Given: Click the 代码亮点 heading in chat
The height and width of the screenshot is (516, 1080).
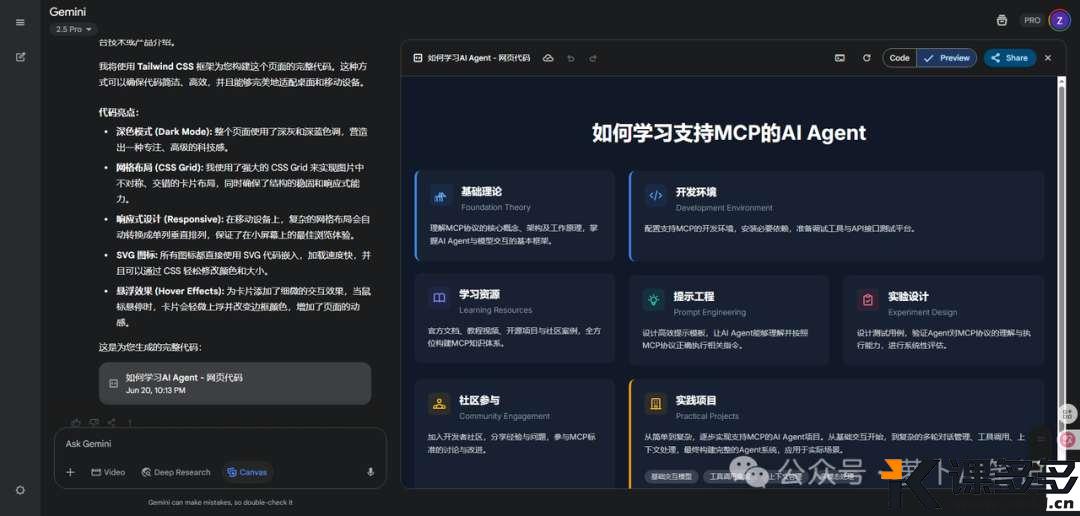Looking at the screenshot, I should coord(119,112).
